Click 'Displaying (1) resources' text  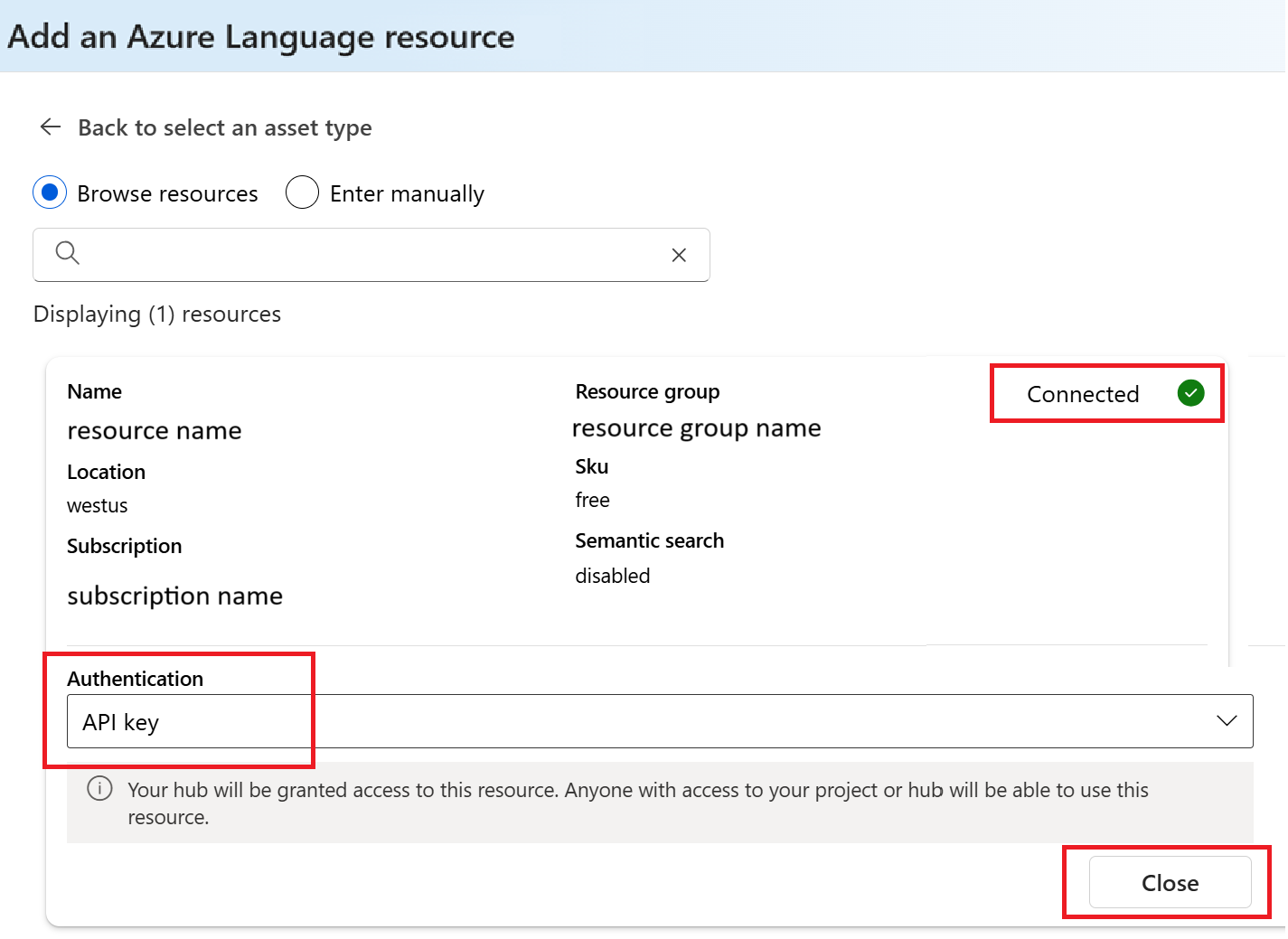157,315
